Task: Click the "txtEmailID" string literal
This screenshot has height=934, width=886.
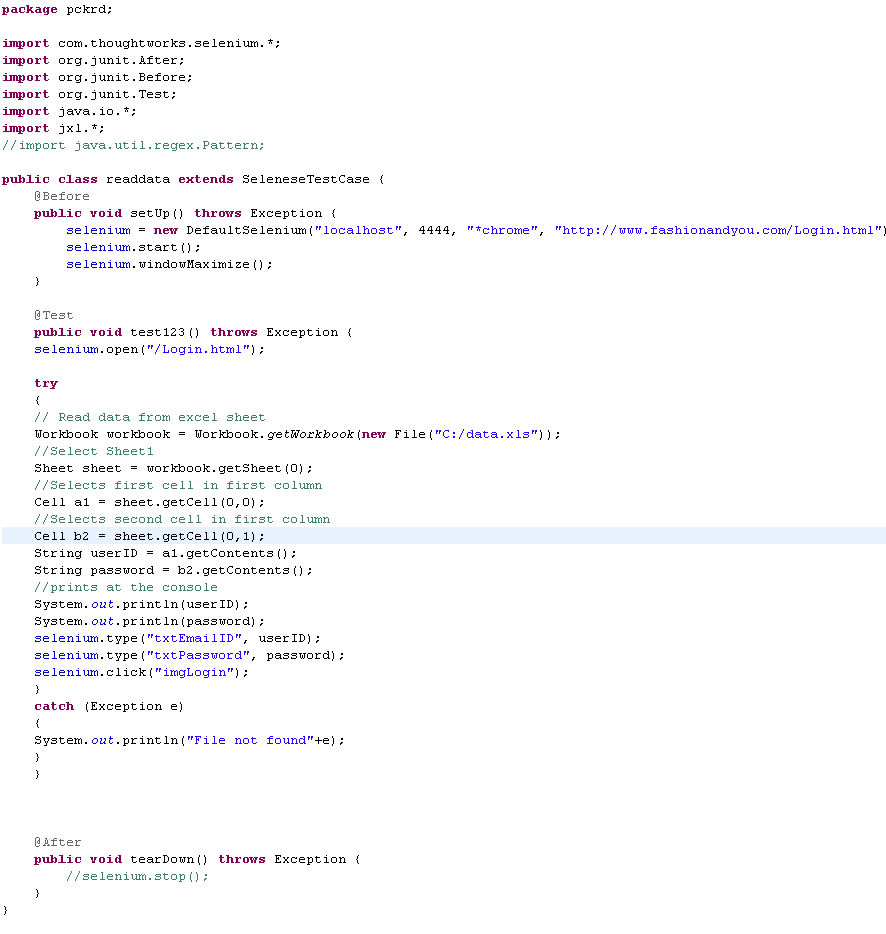Action: point(194,639)
